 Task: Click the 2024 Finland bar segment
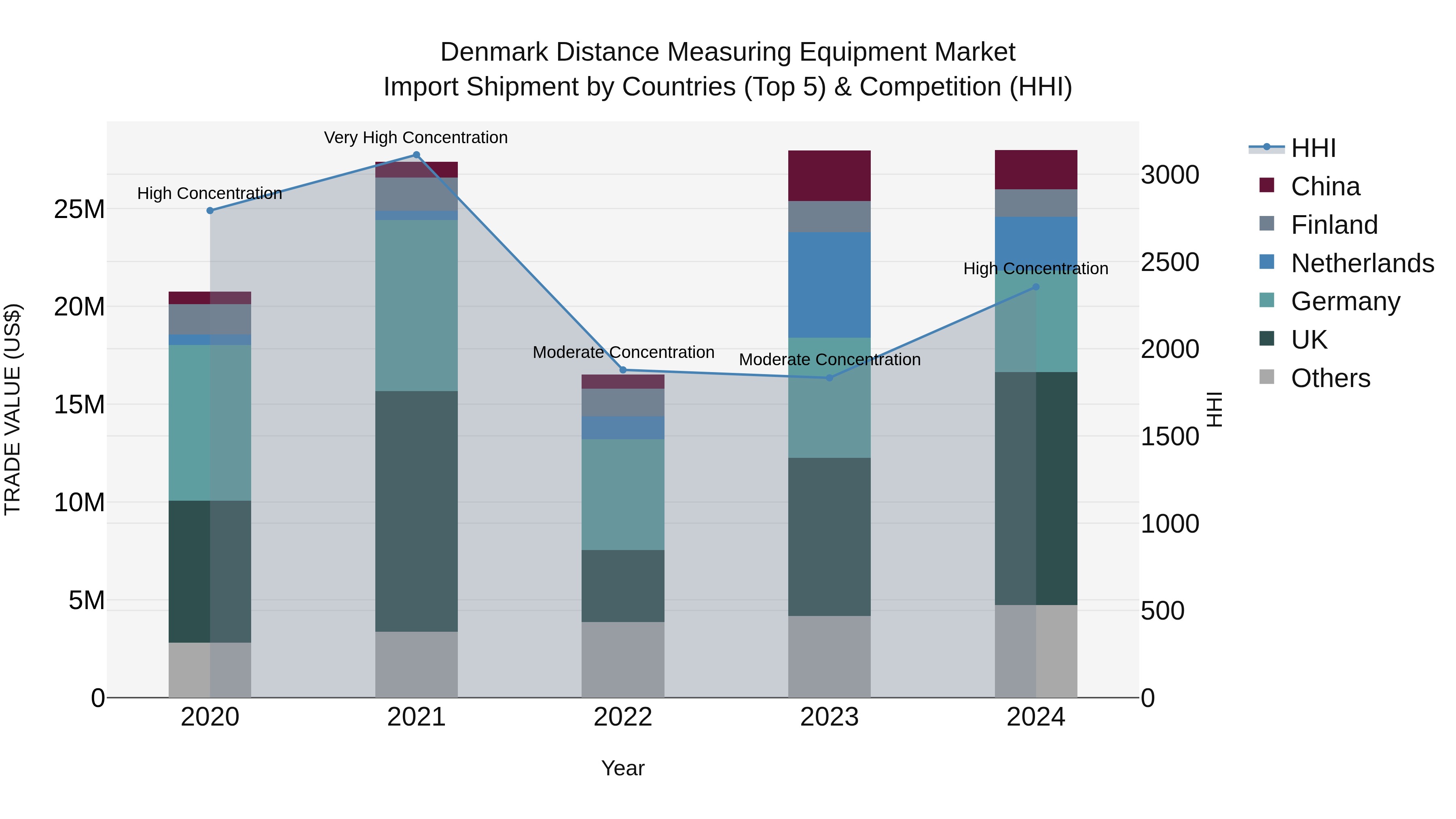(x=1035, y=203)
